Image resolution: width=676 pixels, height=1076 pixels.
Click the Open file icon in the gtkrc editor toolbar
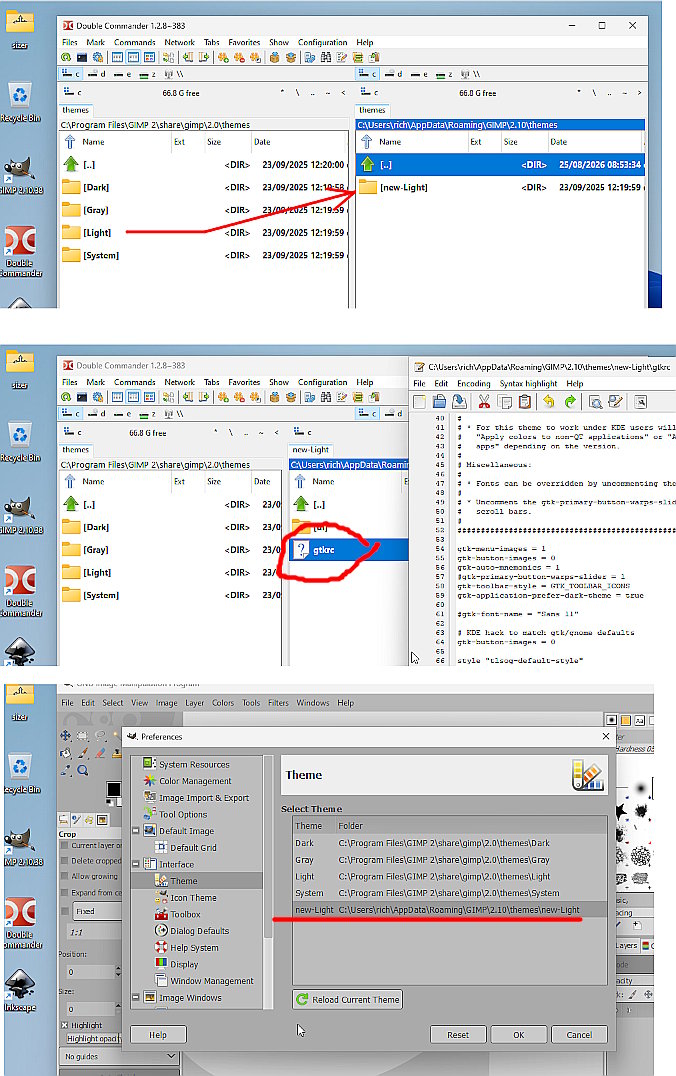pyautogui.click(x=440, y=401)
